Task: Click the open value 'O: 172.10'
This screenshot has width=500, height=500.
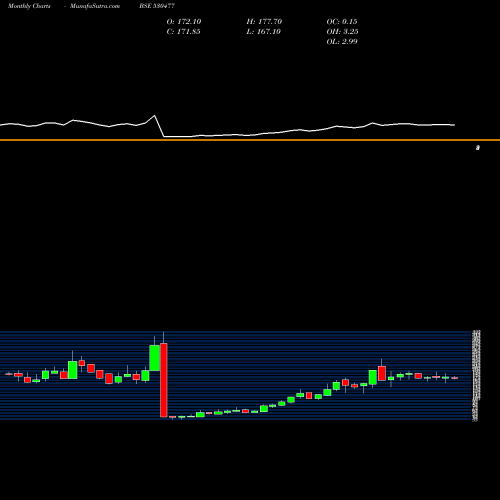Action: 184,21
